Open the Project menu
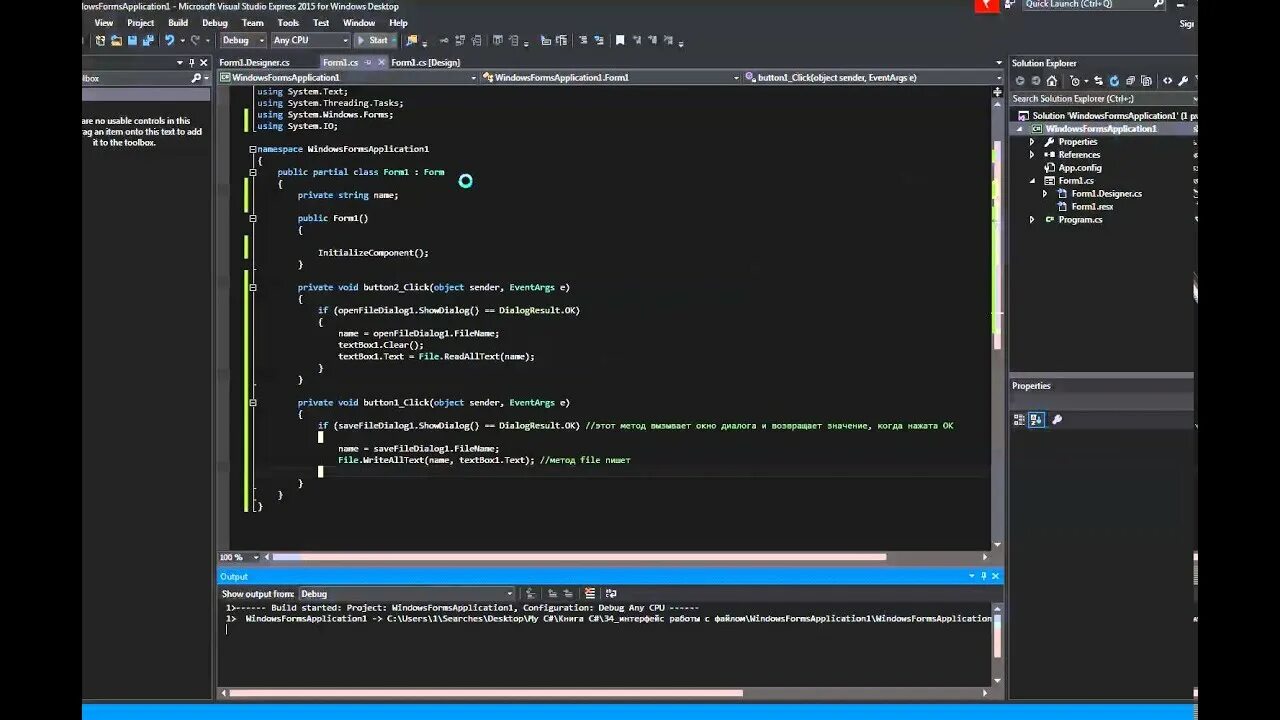This screenshot has width=1280, height=720. tap(141, 23)
